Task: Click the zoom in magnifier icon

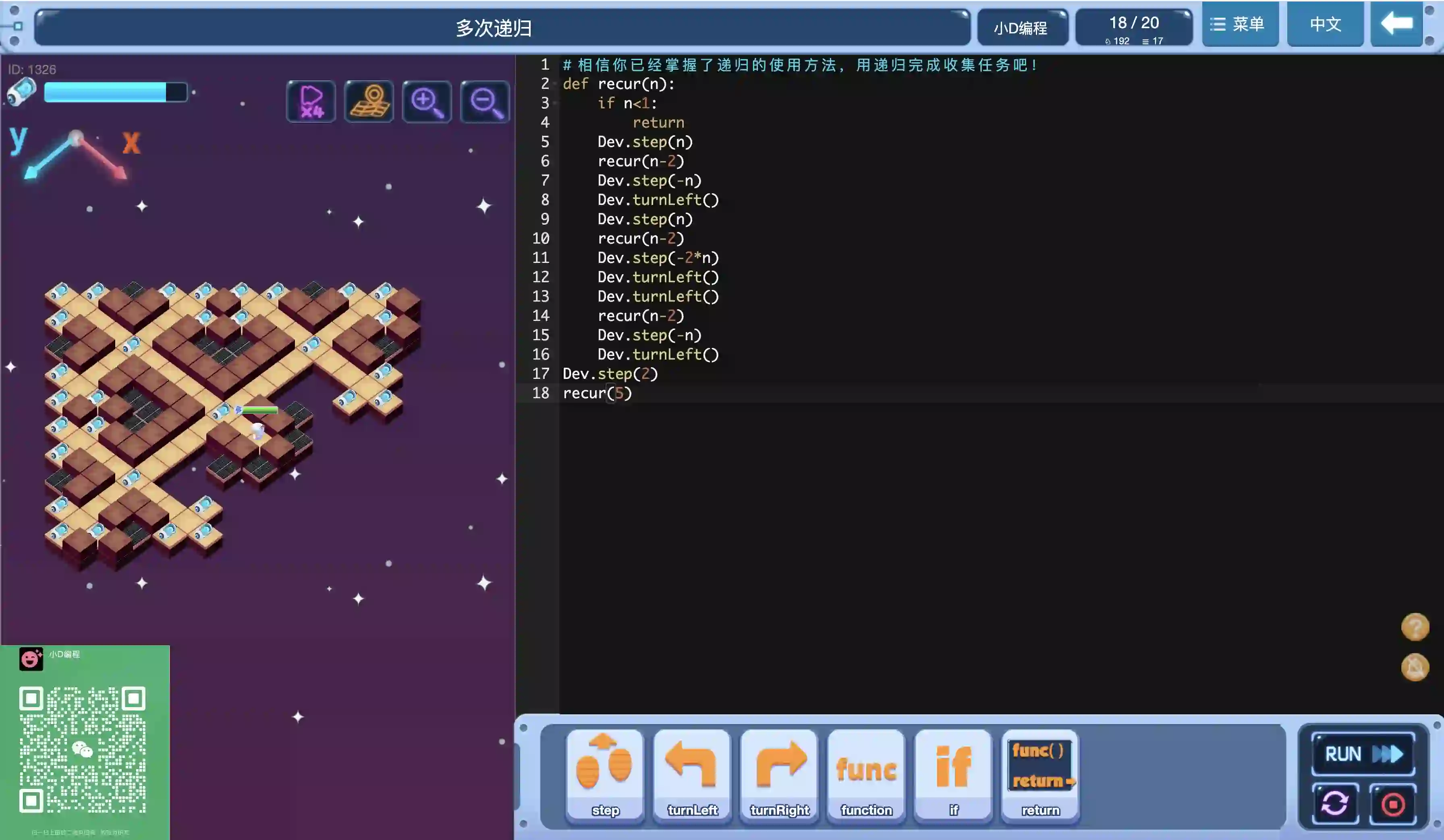Action: coord(427,102)
